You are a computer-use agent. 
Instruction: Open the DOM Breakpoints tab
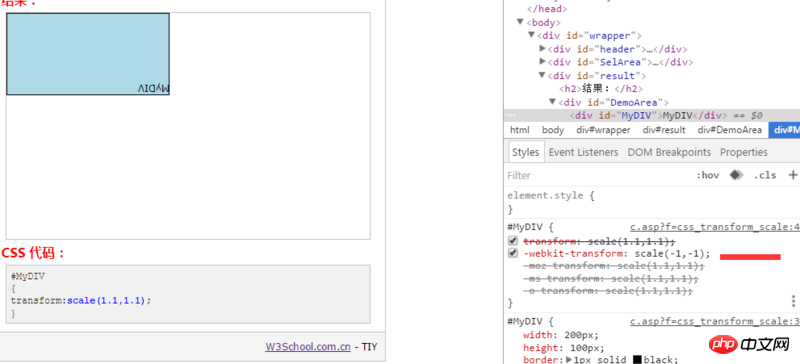(669, 152)
